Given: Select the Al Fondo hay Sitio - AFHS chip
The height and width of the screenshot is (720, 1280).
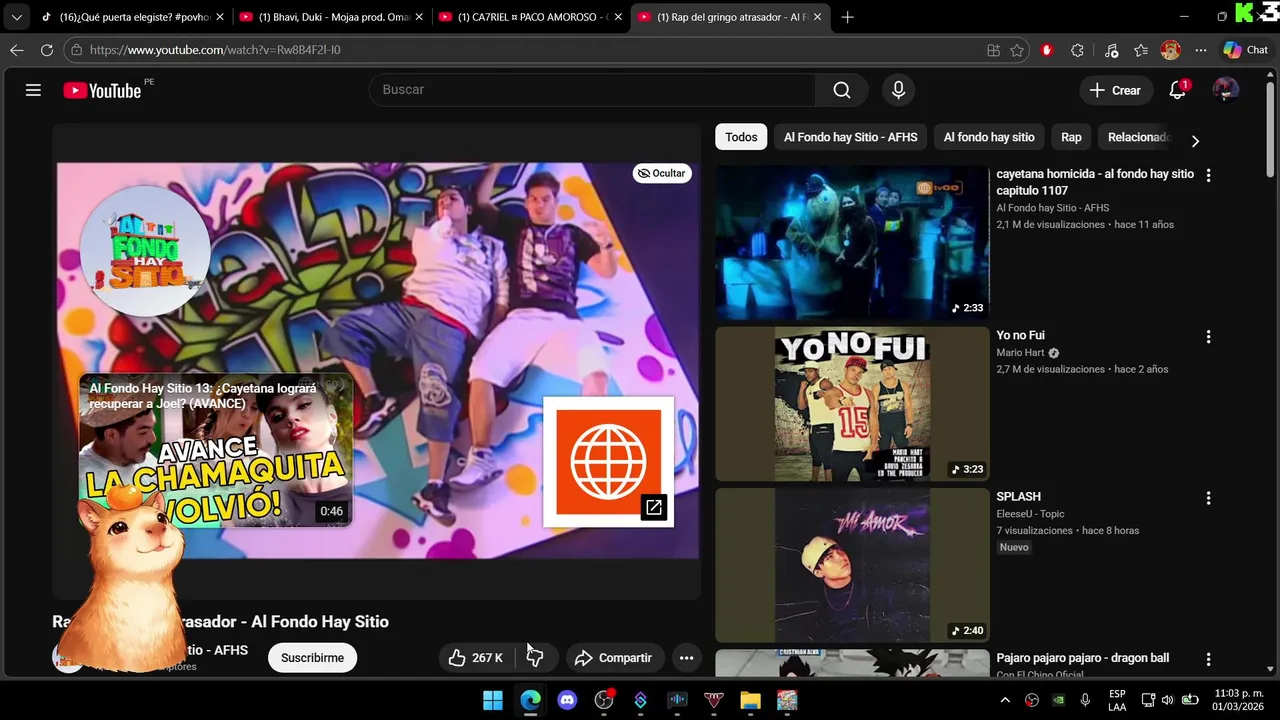Looking at the screenshot, I should (x=850, y=137).
